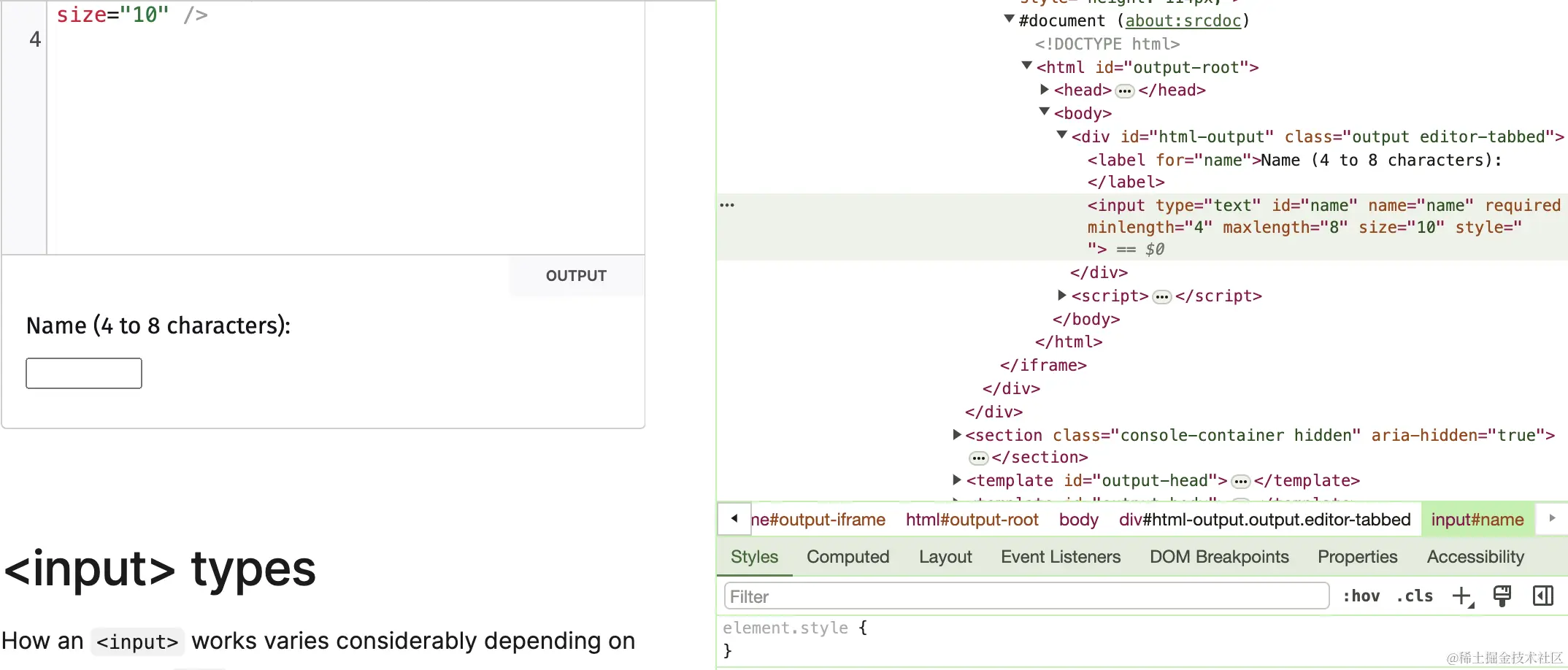The image size is (1568, 670).
Task: Click the element.style rule selector
Action: coord(785,628)
